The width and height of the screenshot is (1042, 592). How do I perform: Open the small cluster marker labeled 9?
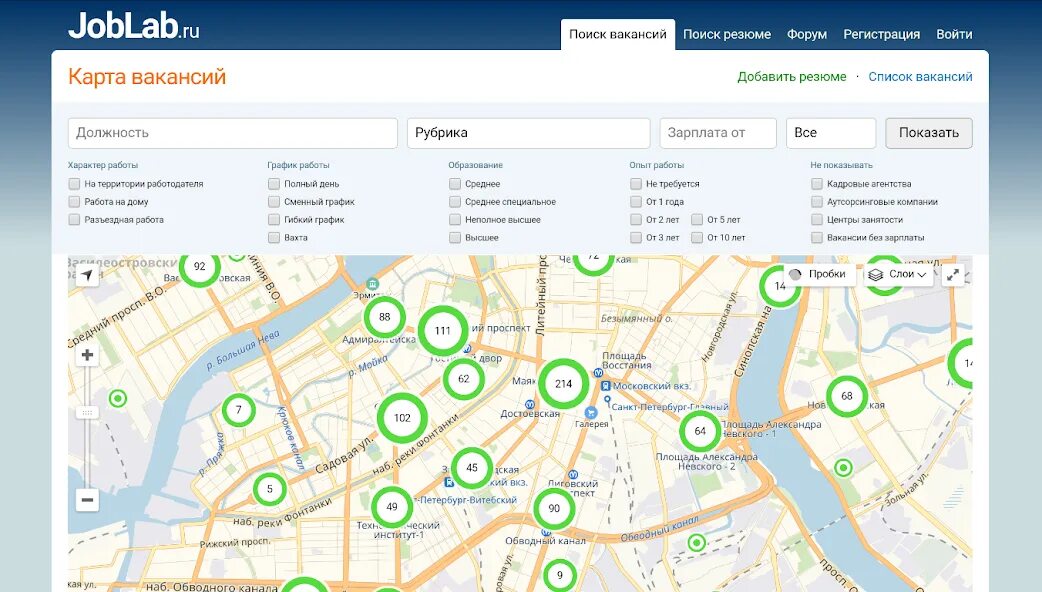click(560, 575)
